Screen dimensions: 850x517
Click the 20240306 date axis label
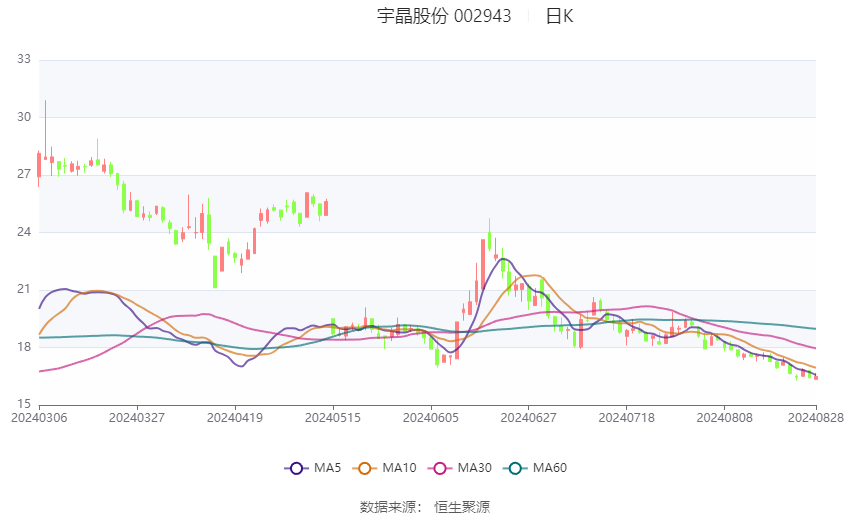39,418
